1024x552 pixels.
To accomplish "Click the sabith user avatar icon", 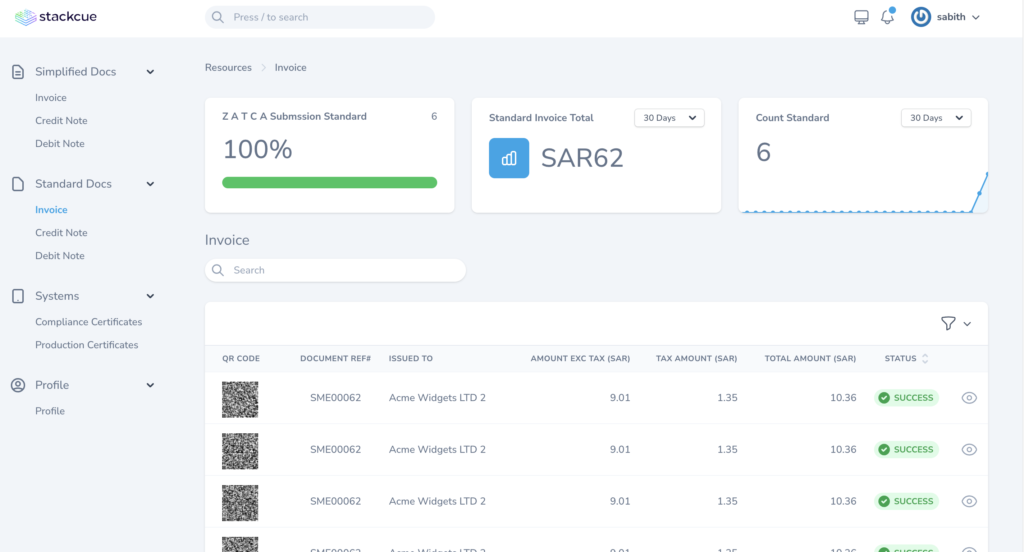I will (921, 17).
